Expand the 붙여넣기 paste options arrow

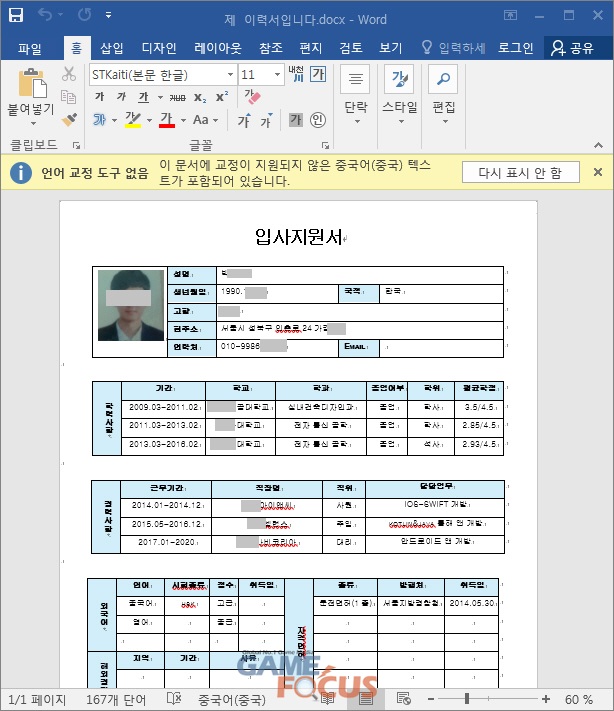[x=33, y=123]
